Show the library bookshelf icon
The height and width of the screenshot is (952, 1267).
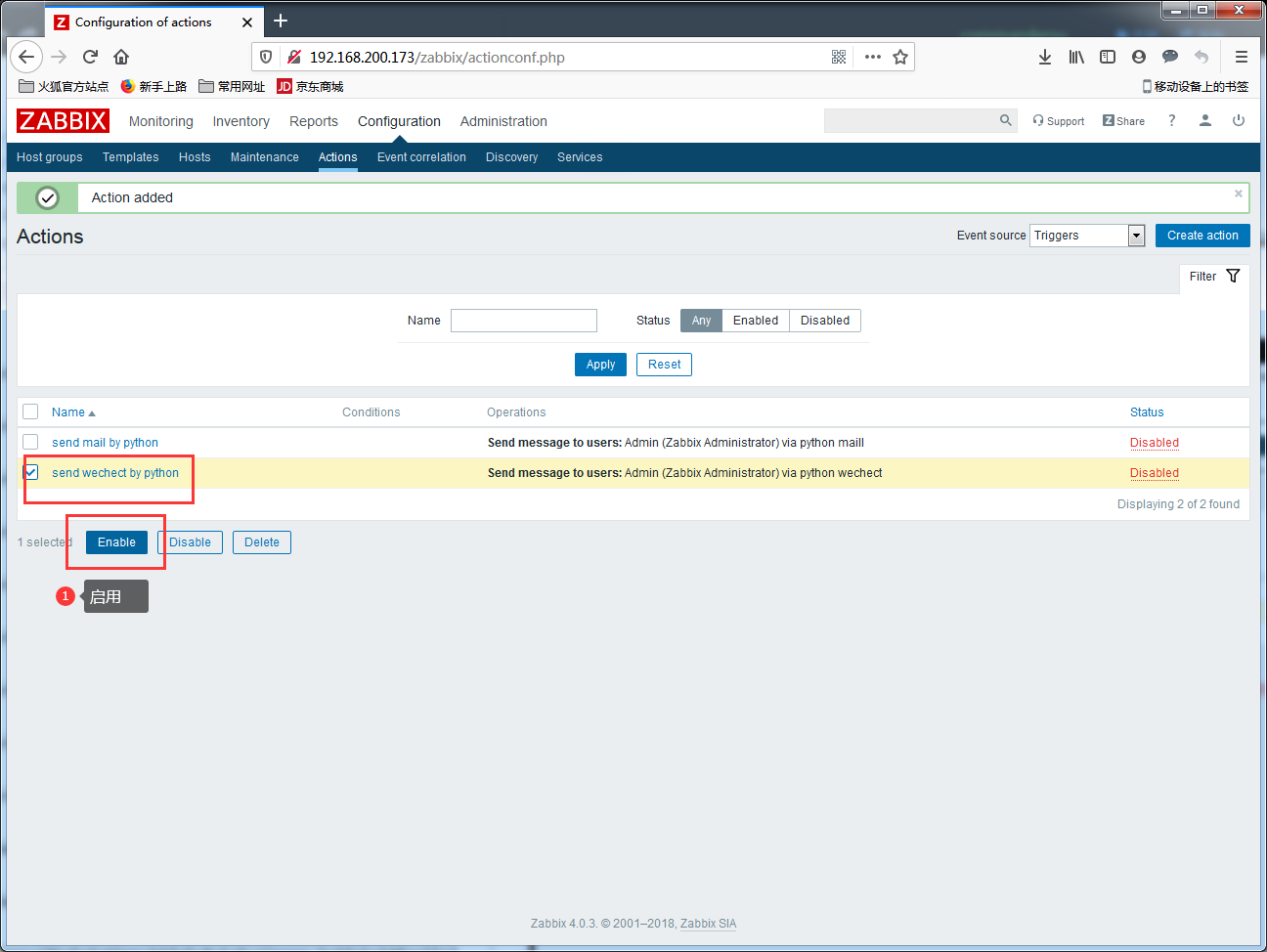(1076, 57)
